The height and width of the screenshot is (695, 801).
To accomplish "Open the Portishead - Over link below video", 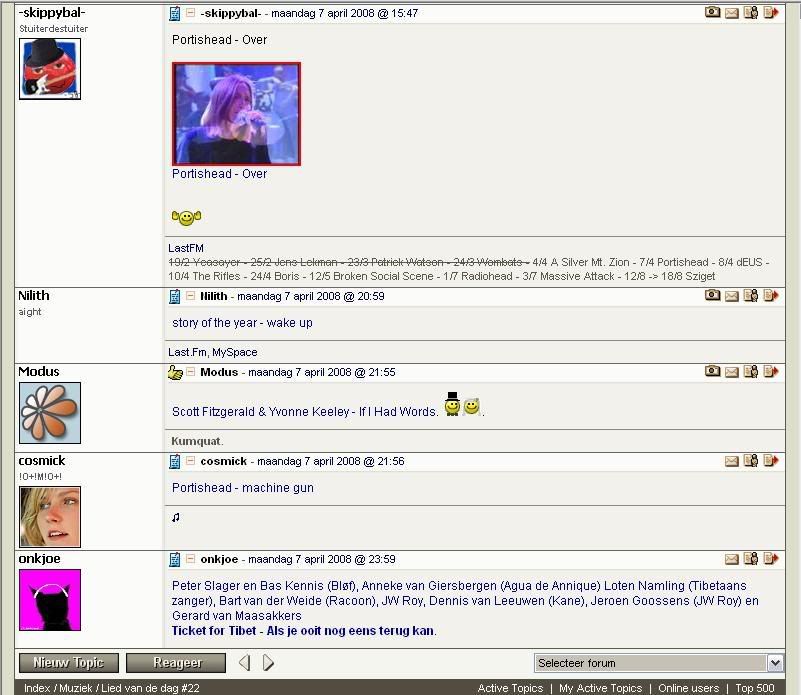I will coord(219,174).
